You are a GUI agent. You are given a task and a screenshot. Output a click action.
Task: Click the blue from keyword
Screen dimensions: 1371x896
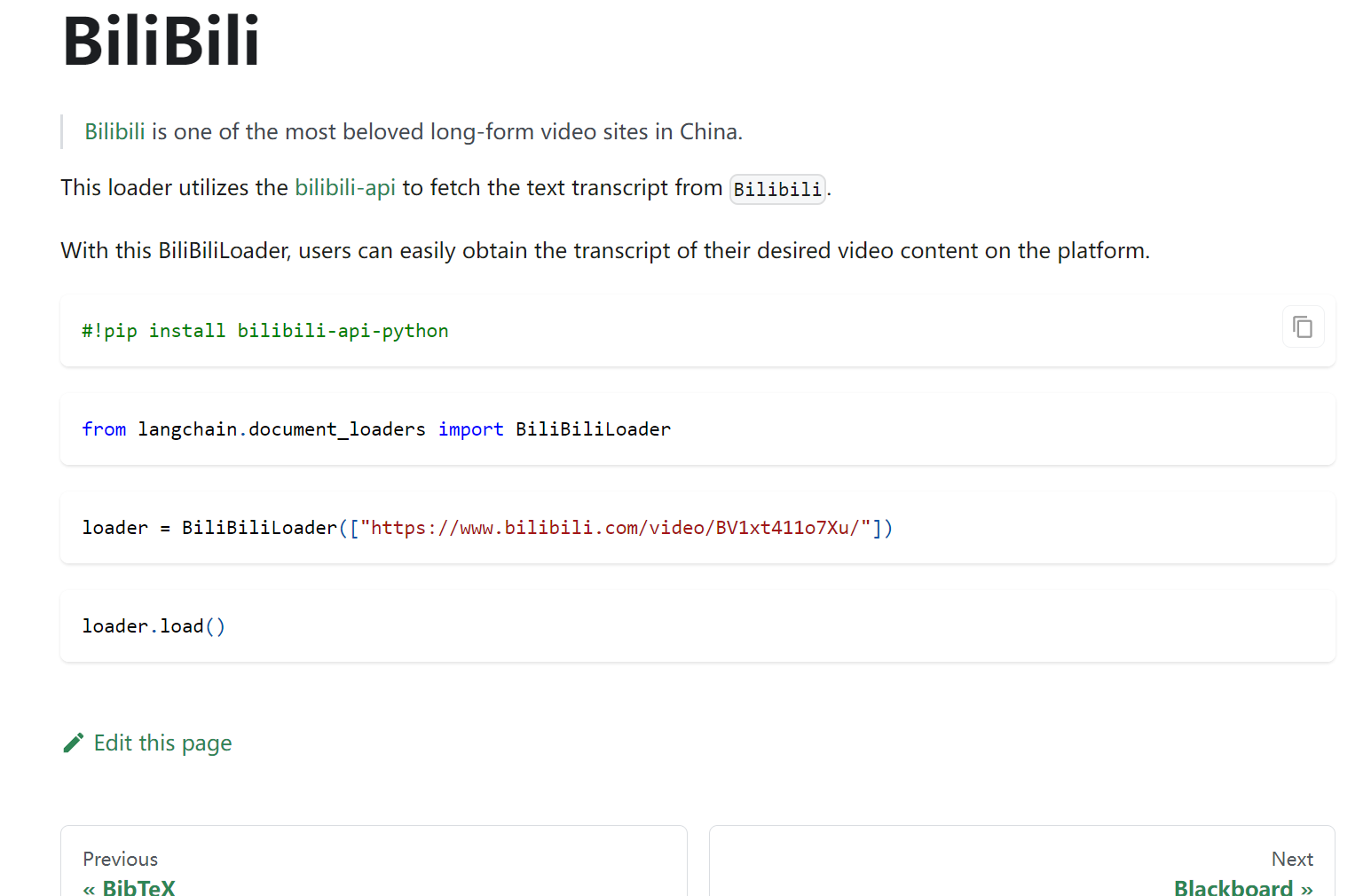104,429
